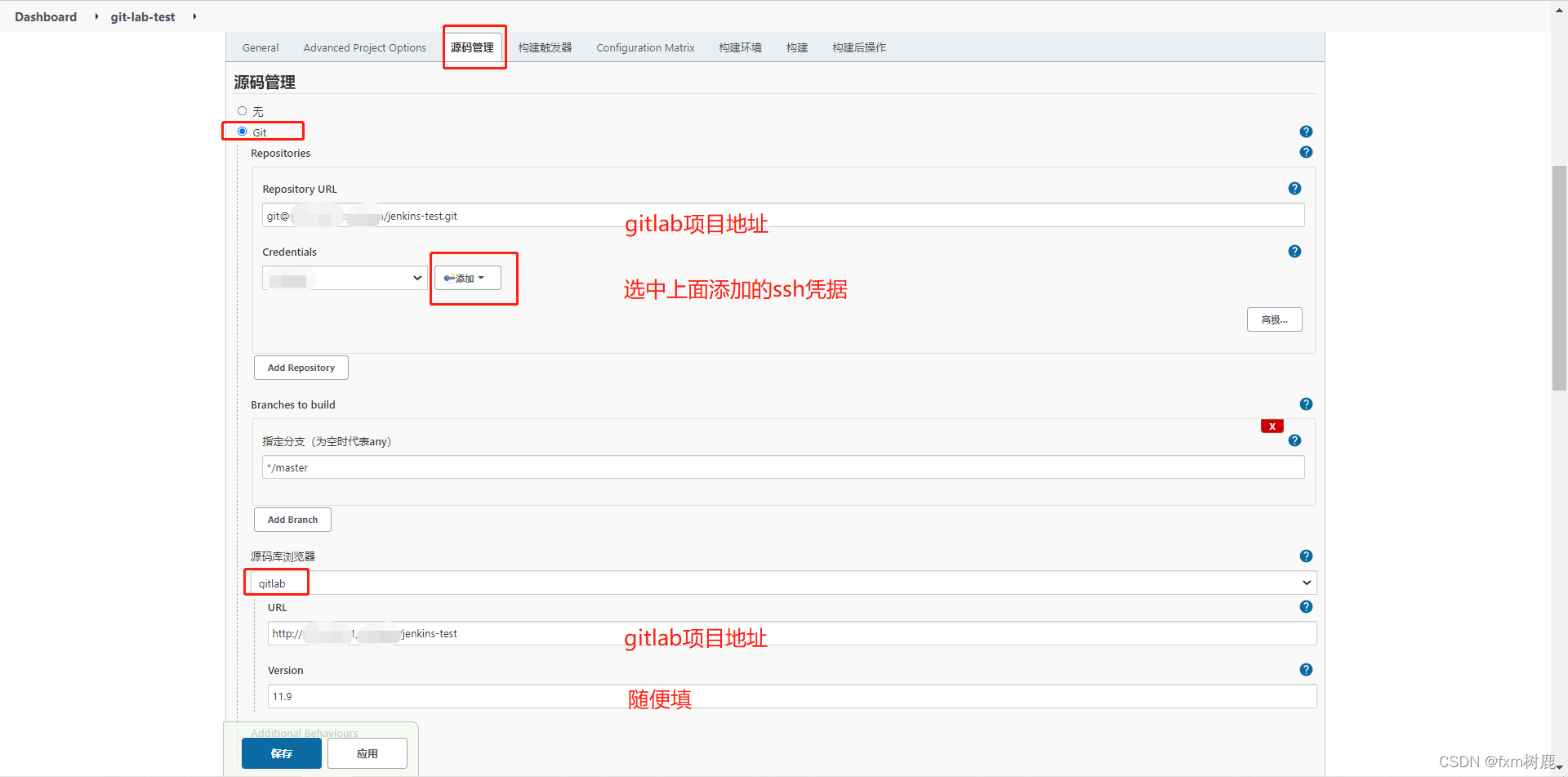Open help icon beside Repositories

point(1306,152)
